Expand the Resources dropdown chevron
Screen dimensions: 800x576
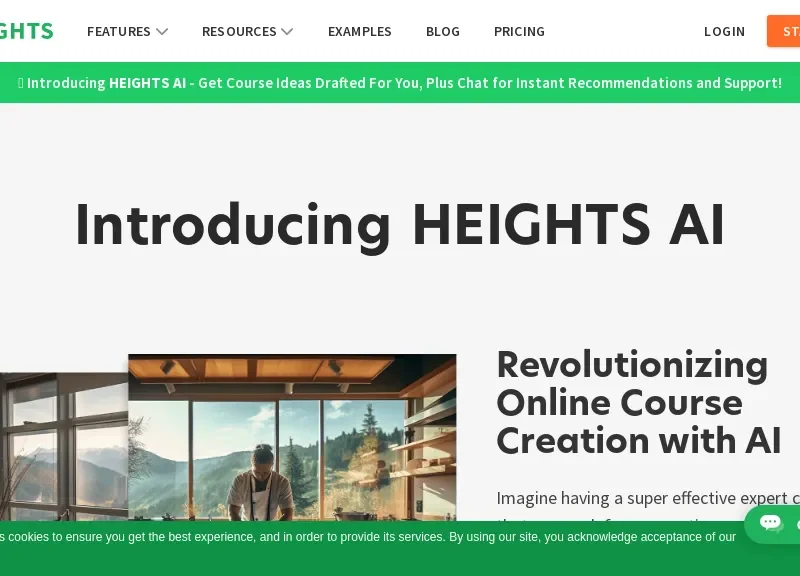click(287, 32)
